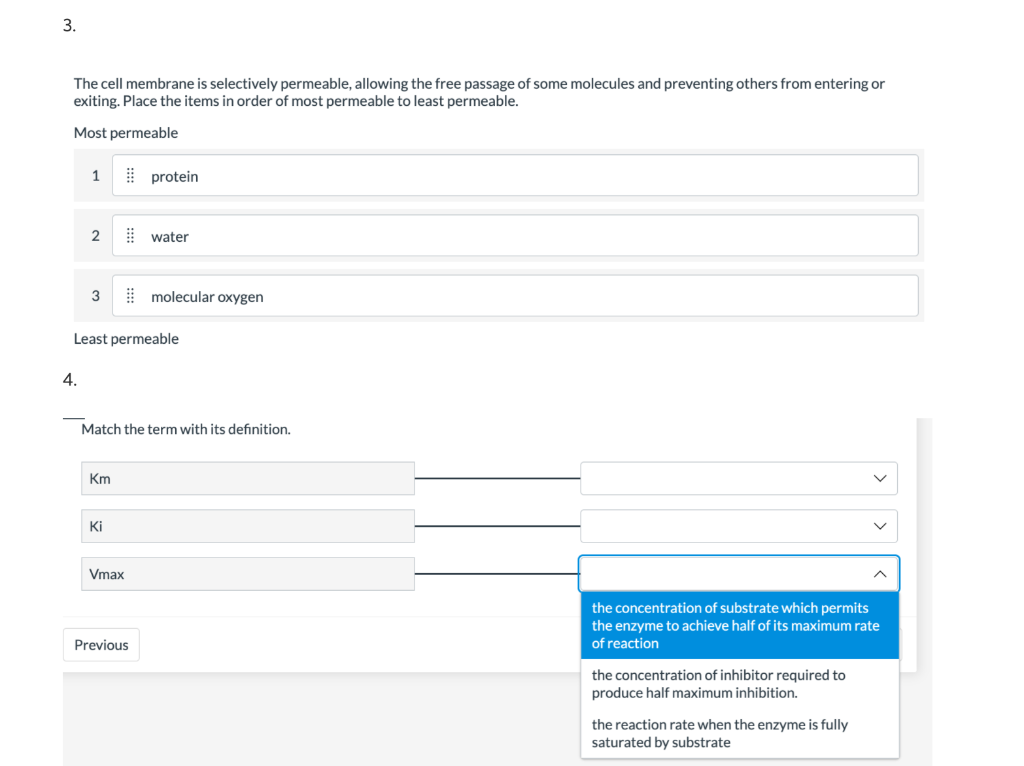Open the Km definition dropdown
Viewport: 1024px width, 766px height.
(739, 479)
